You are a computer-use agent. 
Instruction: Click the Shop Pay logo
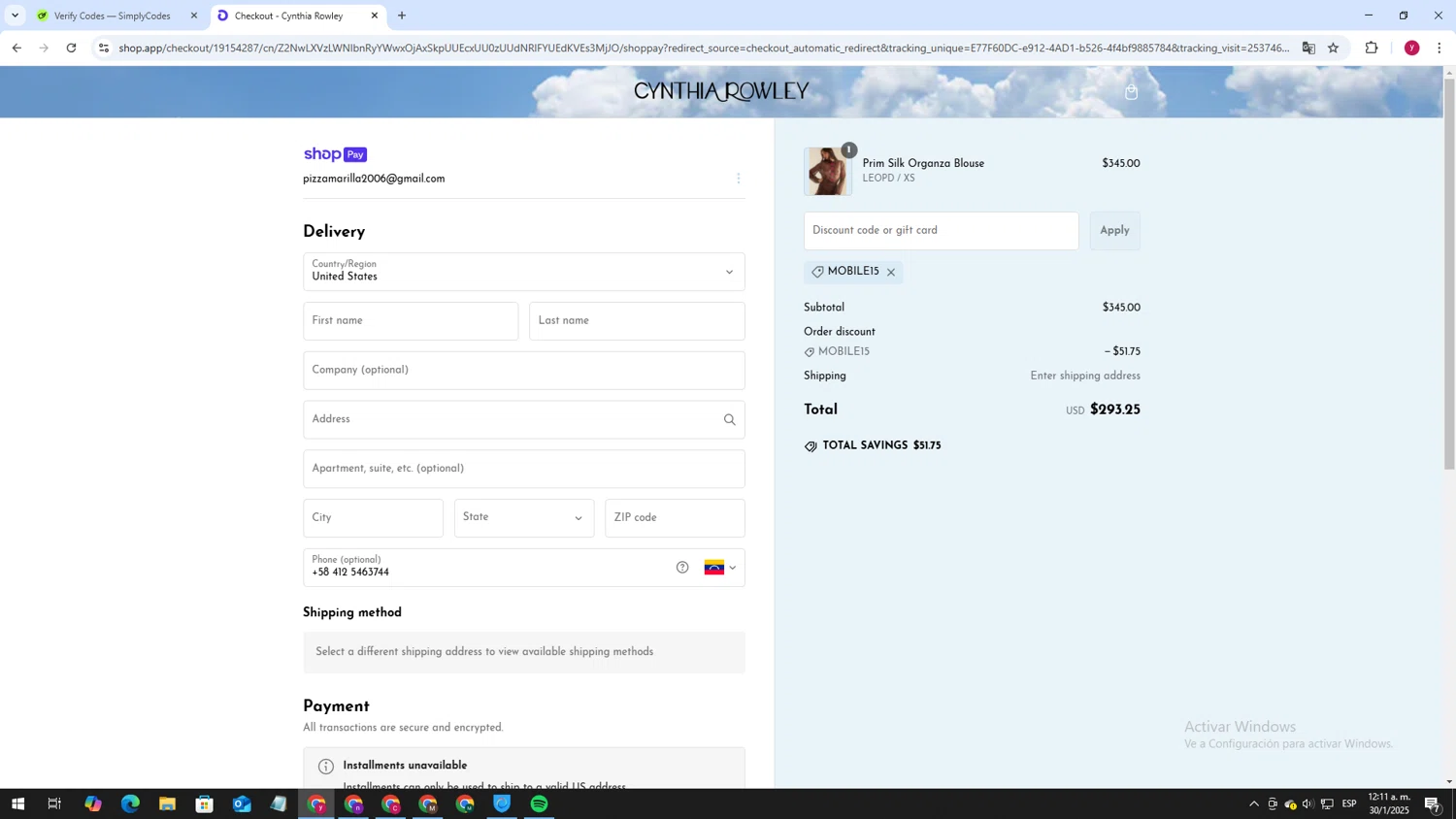point(335,154)
